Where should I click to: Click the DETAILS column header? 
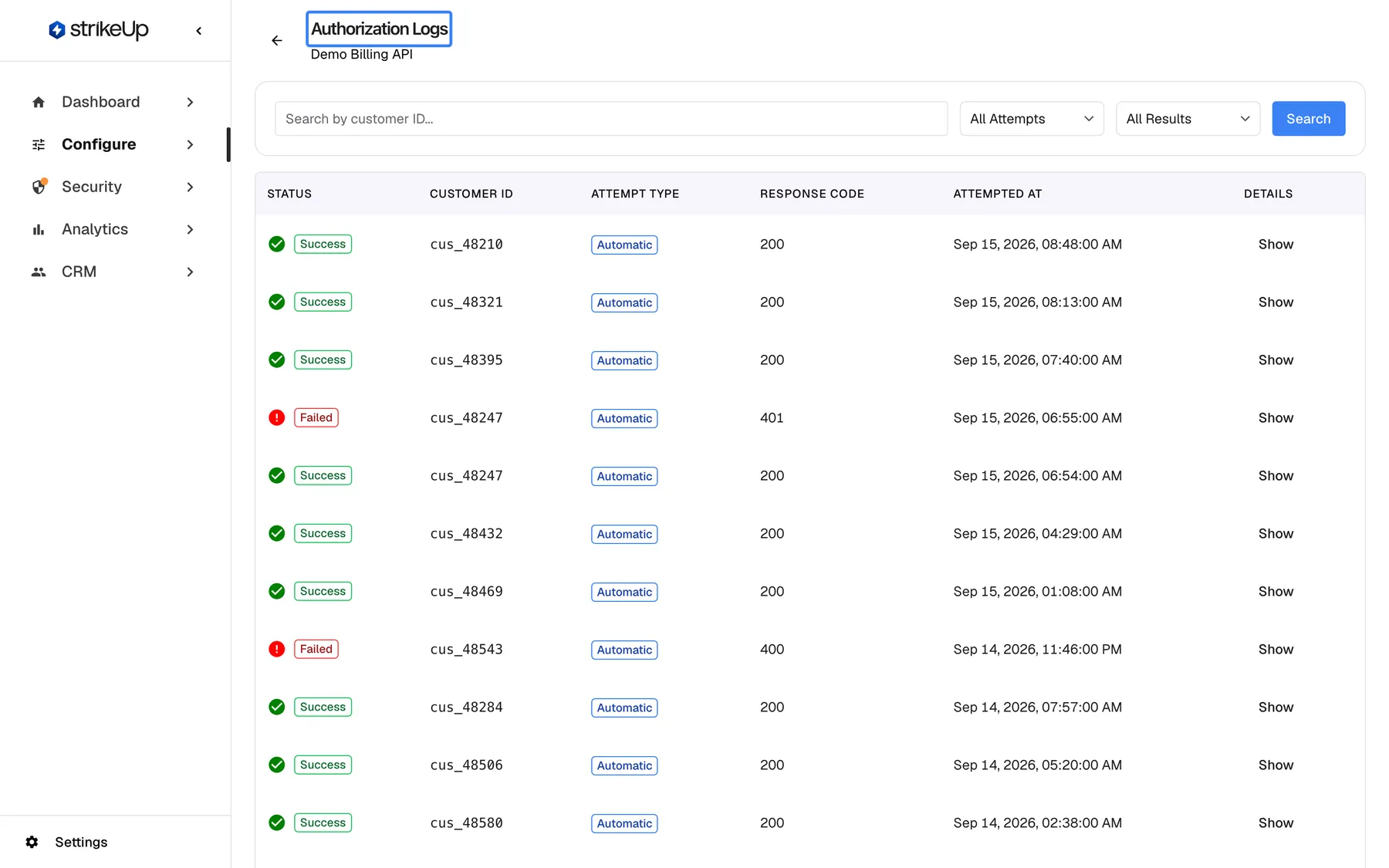click(1268, 194)
